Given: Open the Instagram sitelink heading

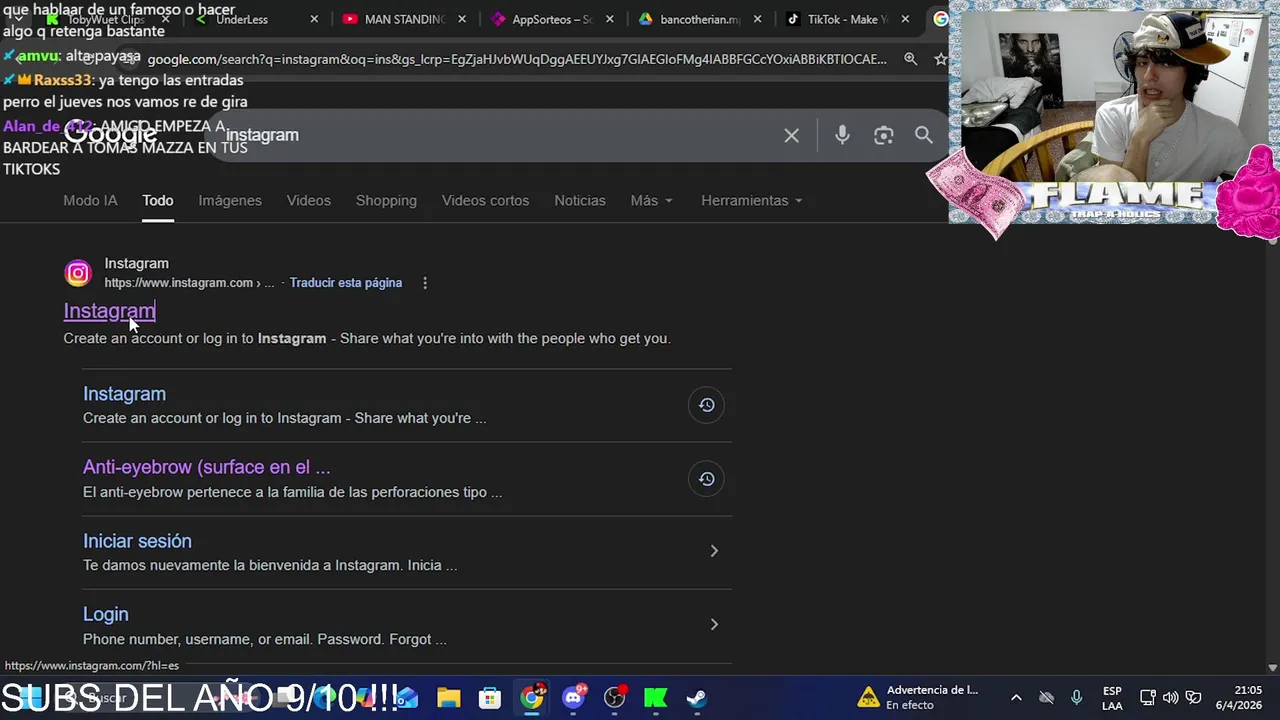Looking at the screenshot, I should [124, 394].
